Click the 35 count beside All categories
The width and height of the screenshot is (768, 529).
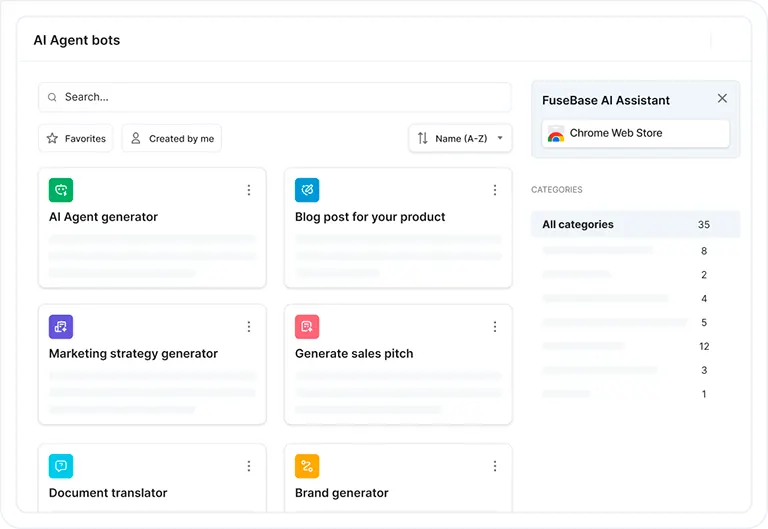(704, 224)
